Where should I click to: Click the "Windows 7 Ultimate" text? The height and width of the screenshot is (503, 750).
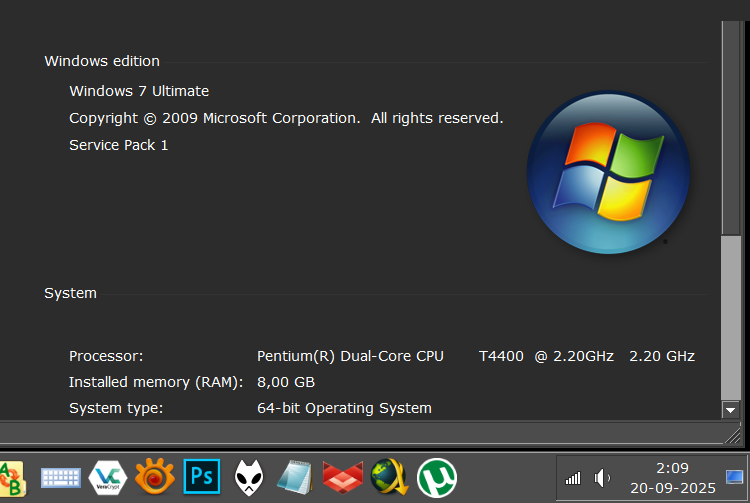point(139,91)
